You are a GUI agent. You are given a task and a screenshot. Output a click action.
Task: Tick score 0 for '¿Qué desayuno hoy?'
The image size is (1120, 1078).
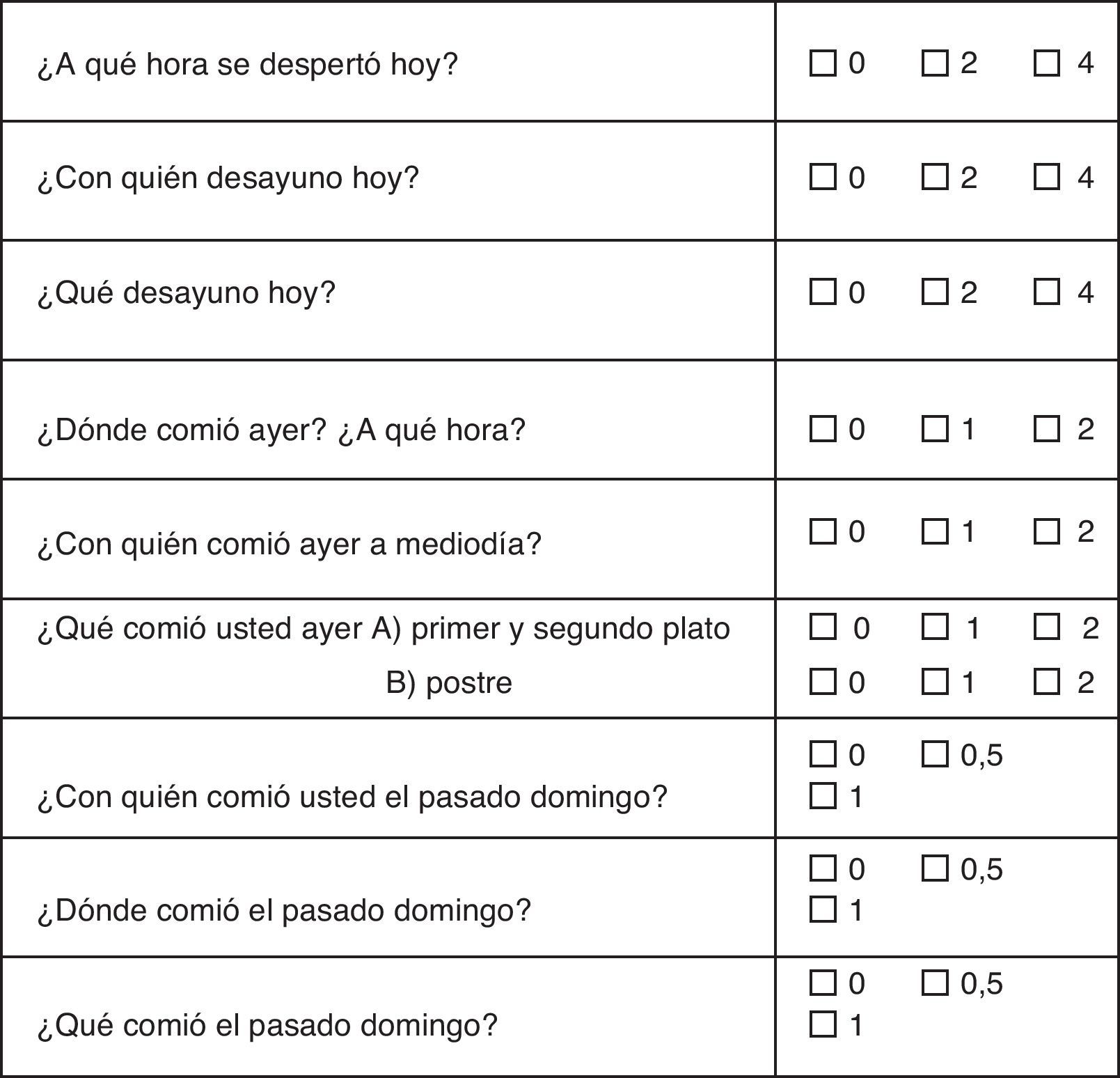pyautogui.click(x=823, y=292)
